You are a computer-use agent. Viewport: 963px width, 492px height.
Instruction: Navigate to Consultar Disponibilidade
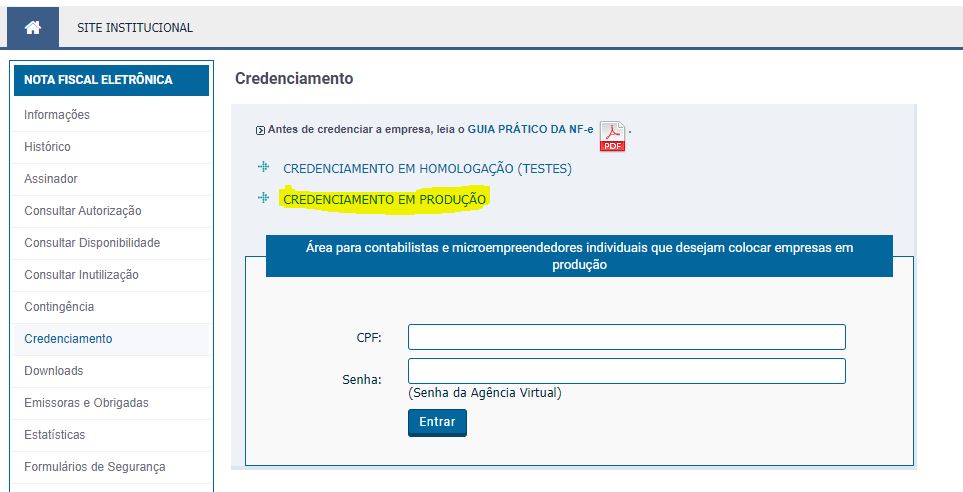coord(92,243)
